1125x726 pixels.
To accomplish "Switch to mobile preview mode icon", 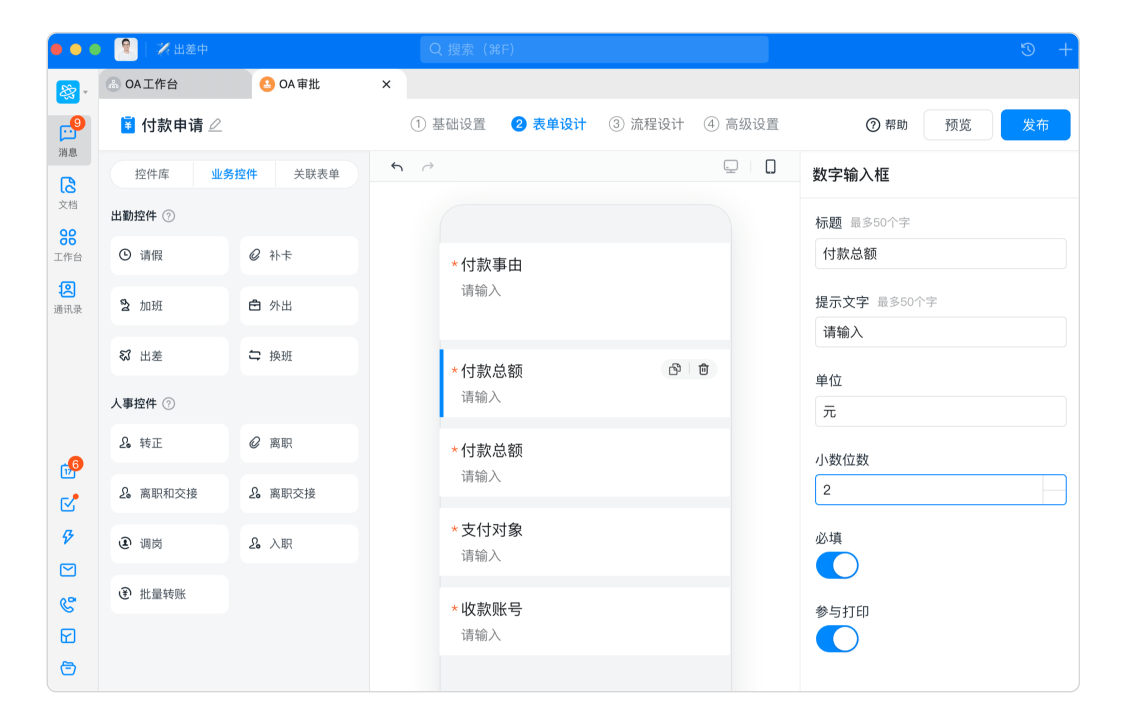I will (x=770, y=167).
